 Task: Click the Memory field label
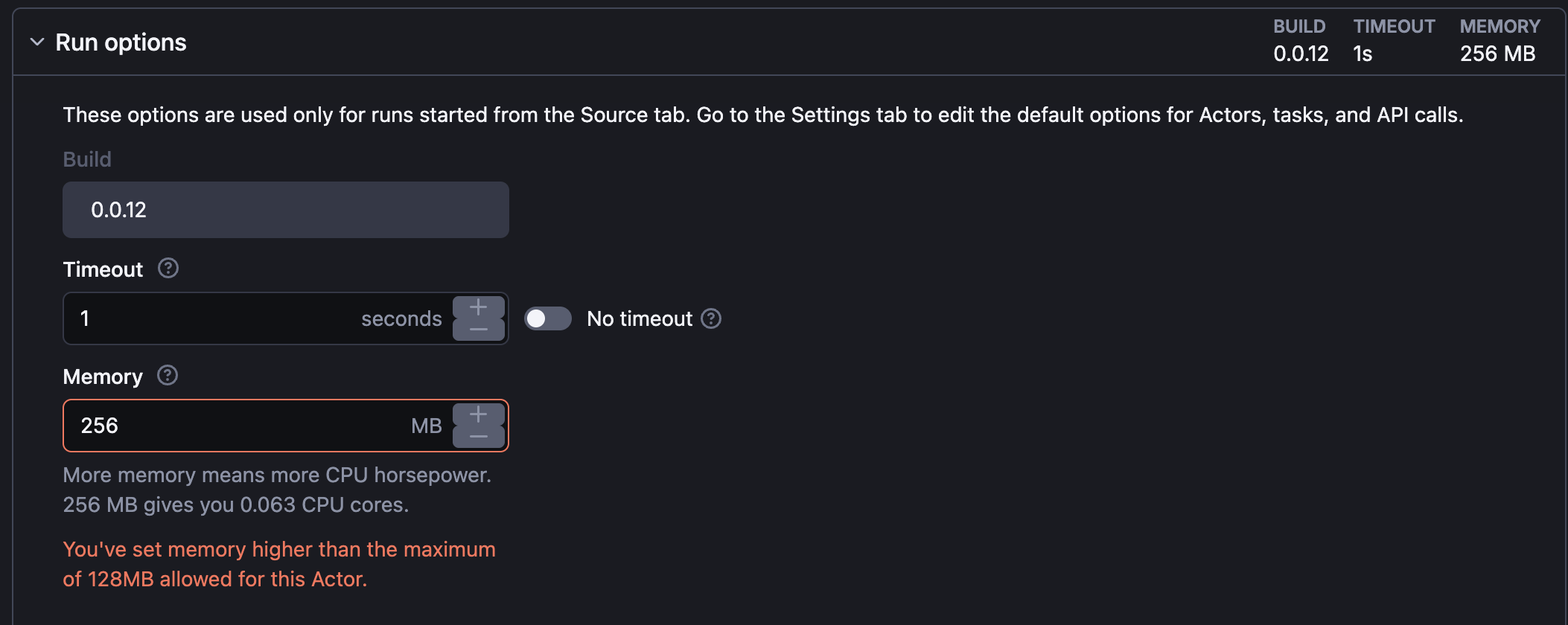click(103, 376)
